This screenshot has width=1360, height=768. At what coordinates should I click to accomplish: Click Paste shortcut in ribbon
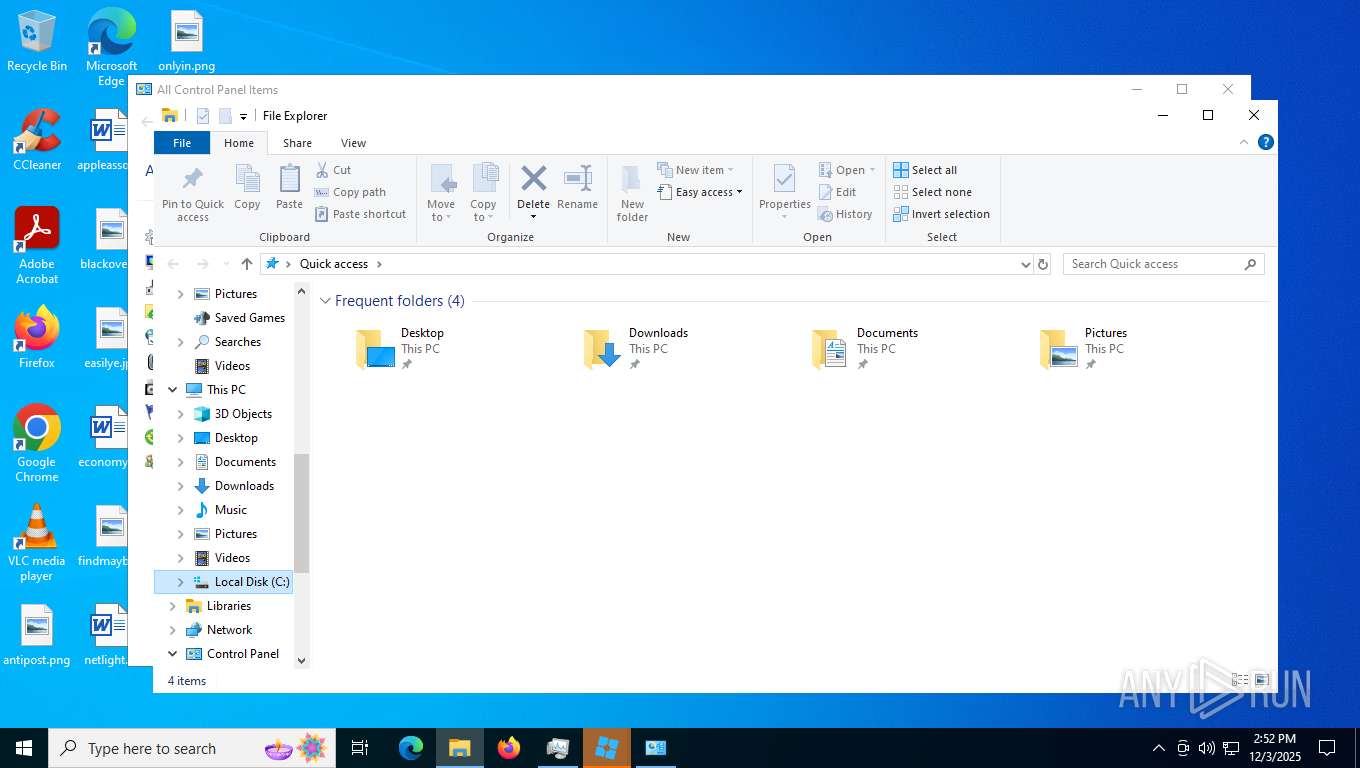click(x=361, y=214)
